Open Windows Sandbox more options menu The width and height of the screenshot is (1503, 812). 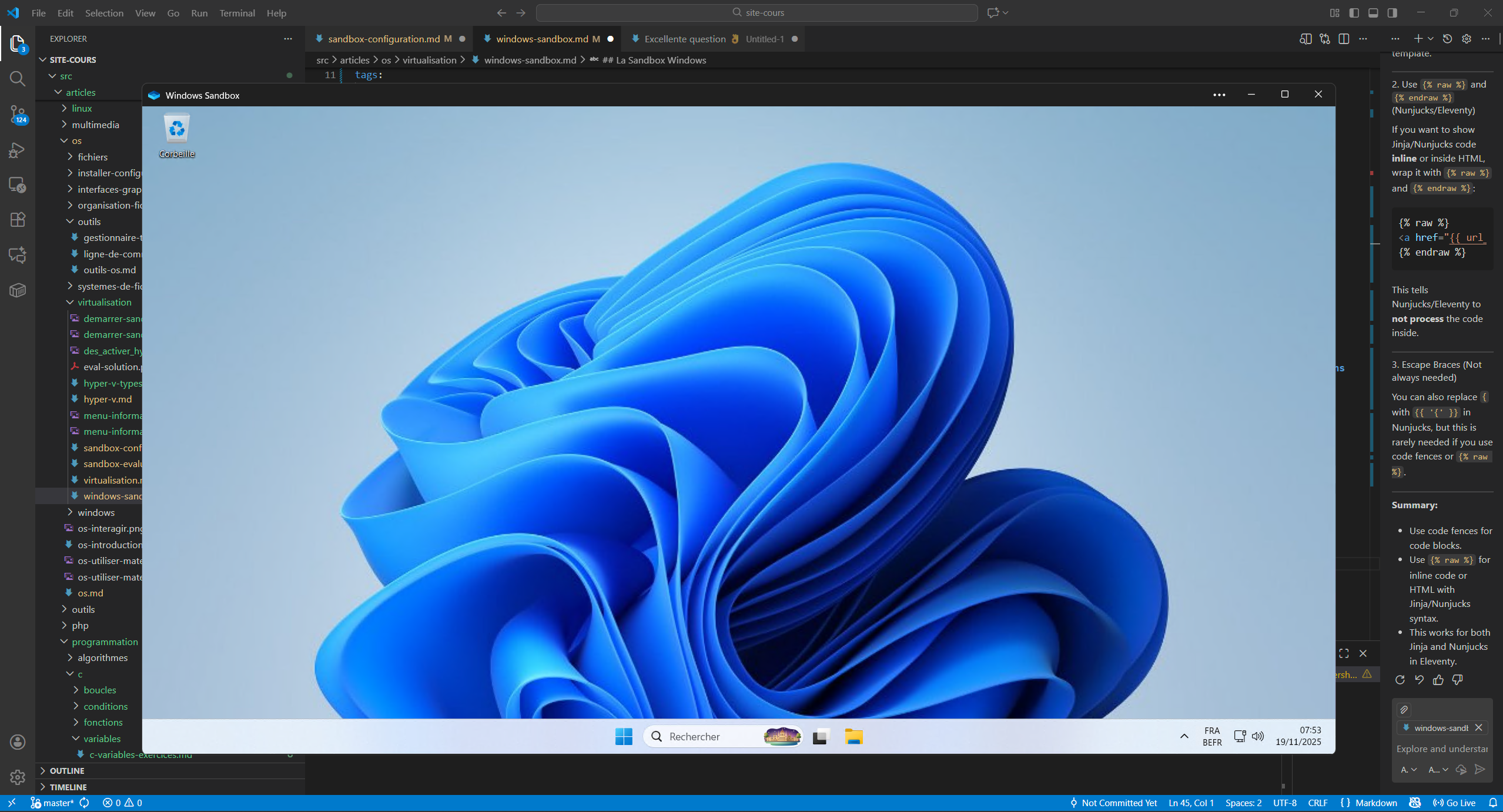tap(1219, 95)
